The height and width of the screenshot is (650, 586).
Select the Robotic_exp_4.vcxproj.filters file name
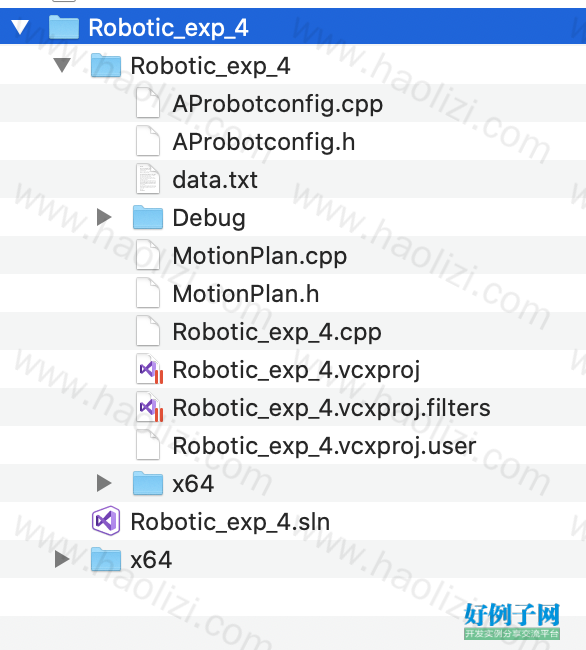[x=332, y=408]
